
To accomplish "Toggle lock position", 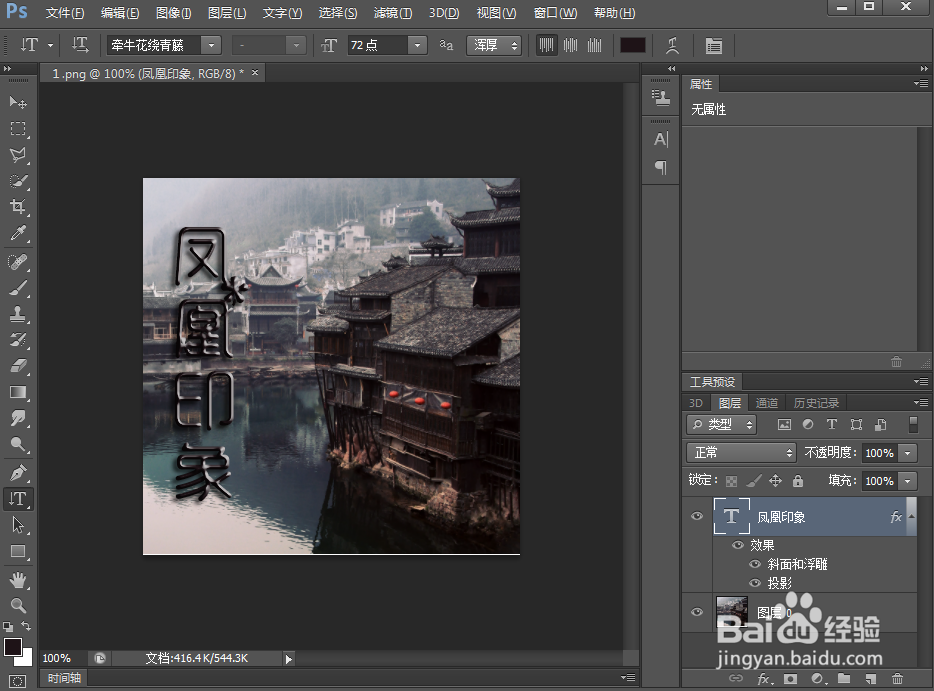I will coord(776,481).
